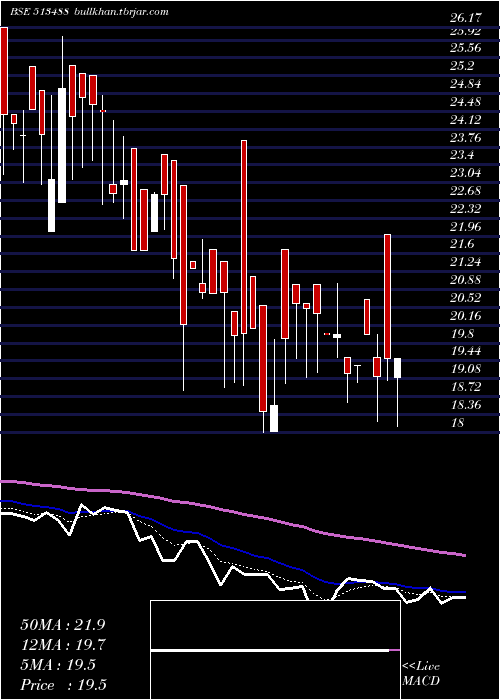Click the 19.8 price axis label
The image size is (500, 700).
pyautogui.click(x=462, y=333)
